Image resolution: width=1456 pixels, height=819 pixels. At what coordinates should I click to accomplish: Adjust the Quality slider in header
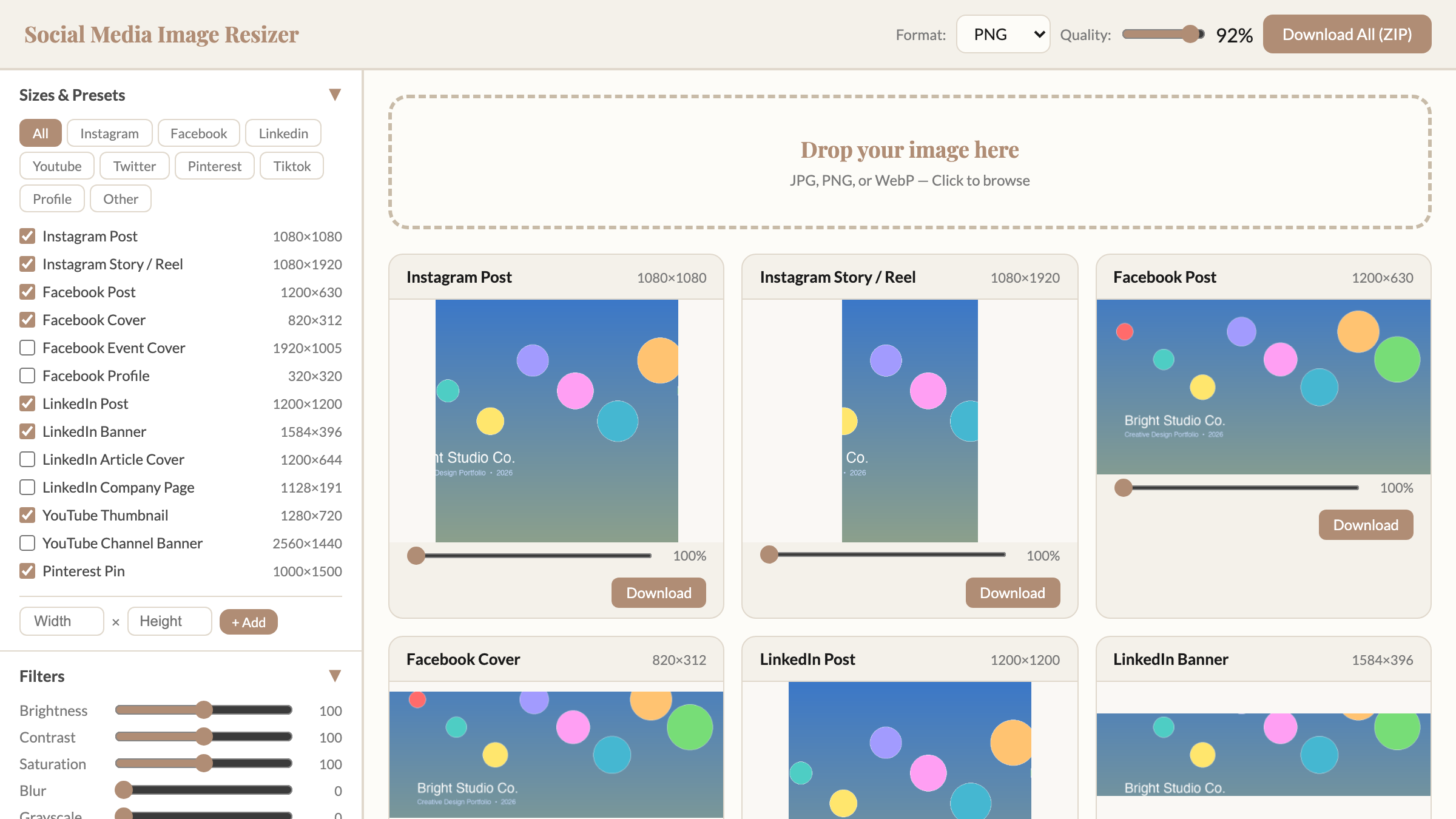tap(1164, 34)
